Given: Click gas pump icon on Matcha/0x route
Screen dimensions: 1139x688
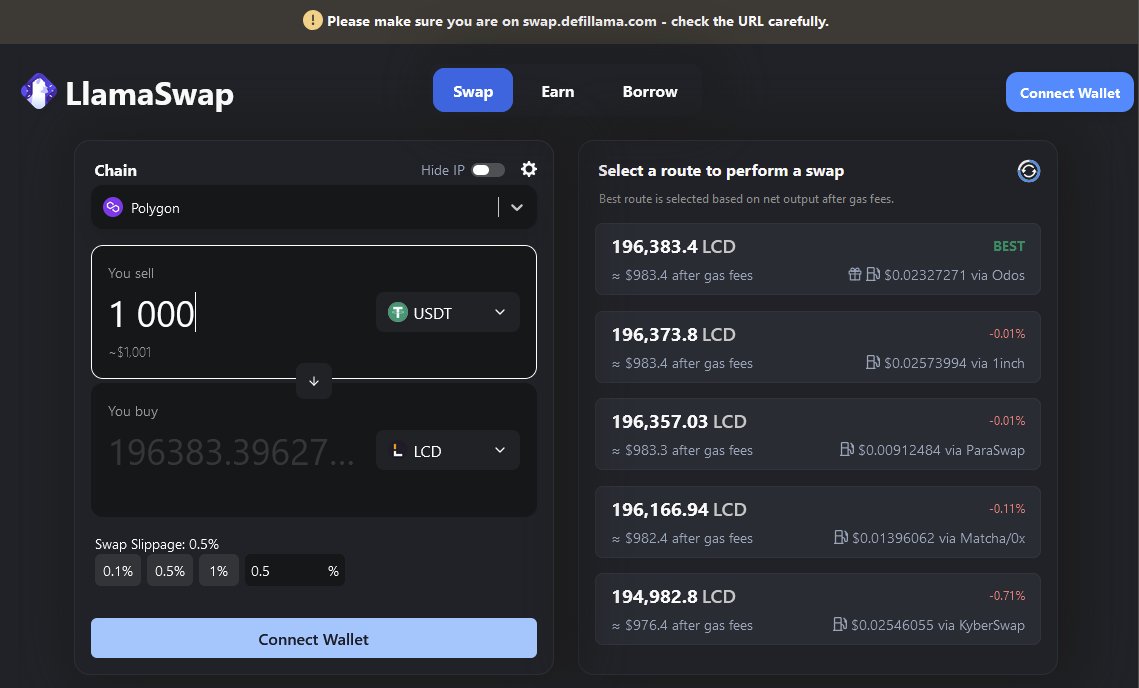Looking at the screenshot, I should pos(840,537).
